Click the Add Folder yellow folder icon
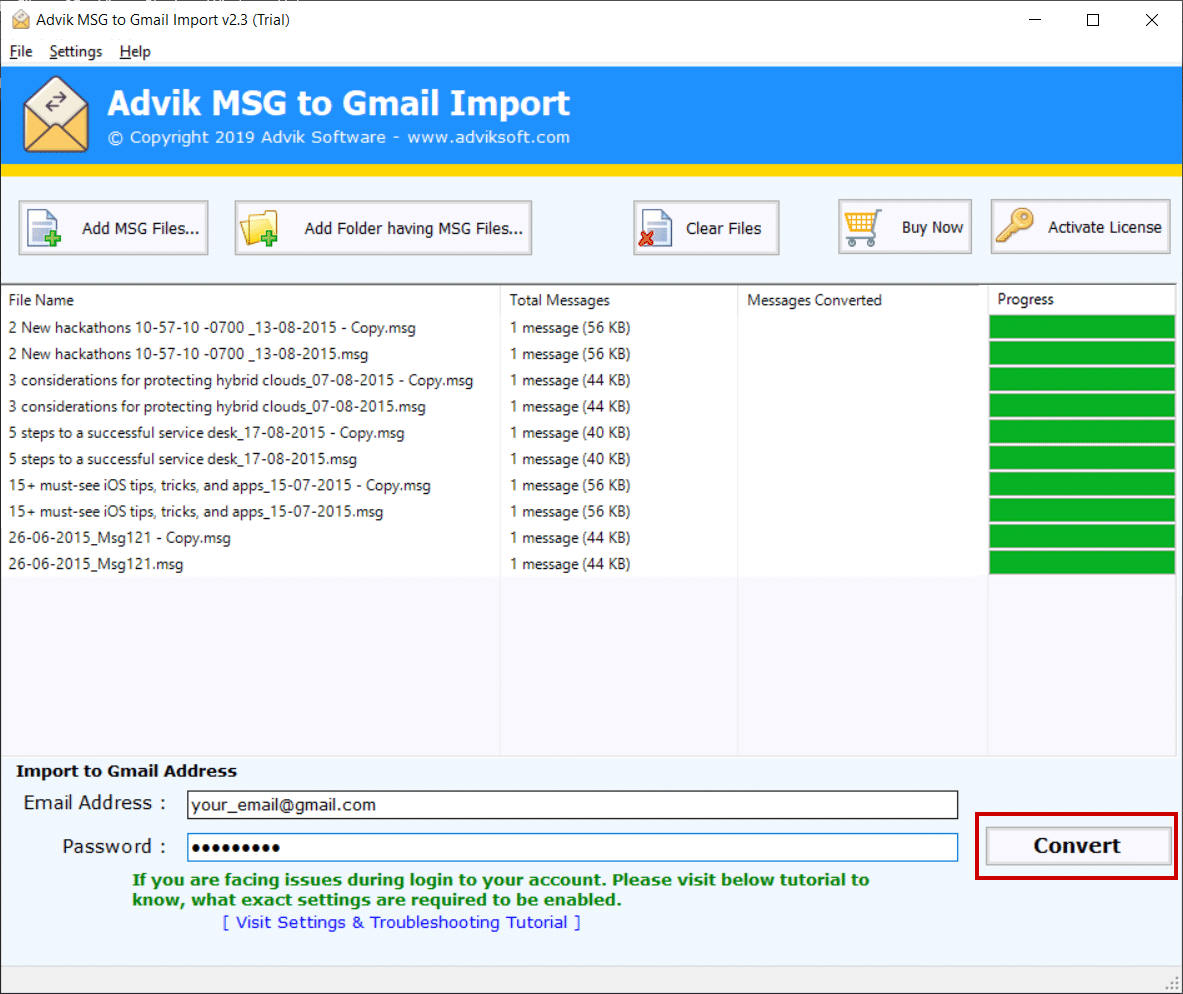 pos(259,228)
